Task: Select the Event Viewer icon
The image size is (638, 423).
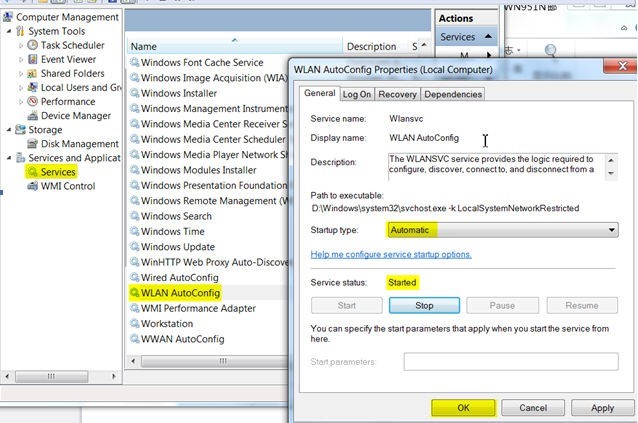Action: (x=32, y=59)
